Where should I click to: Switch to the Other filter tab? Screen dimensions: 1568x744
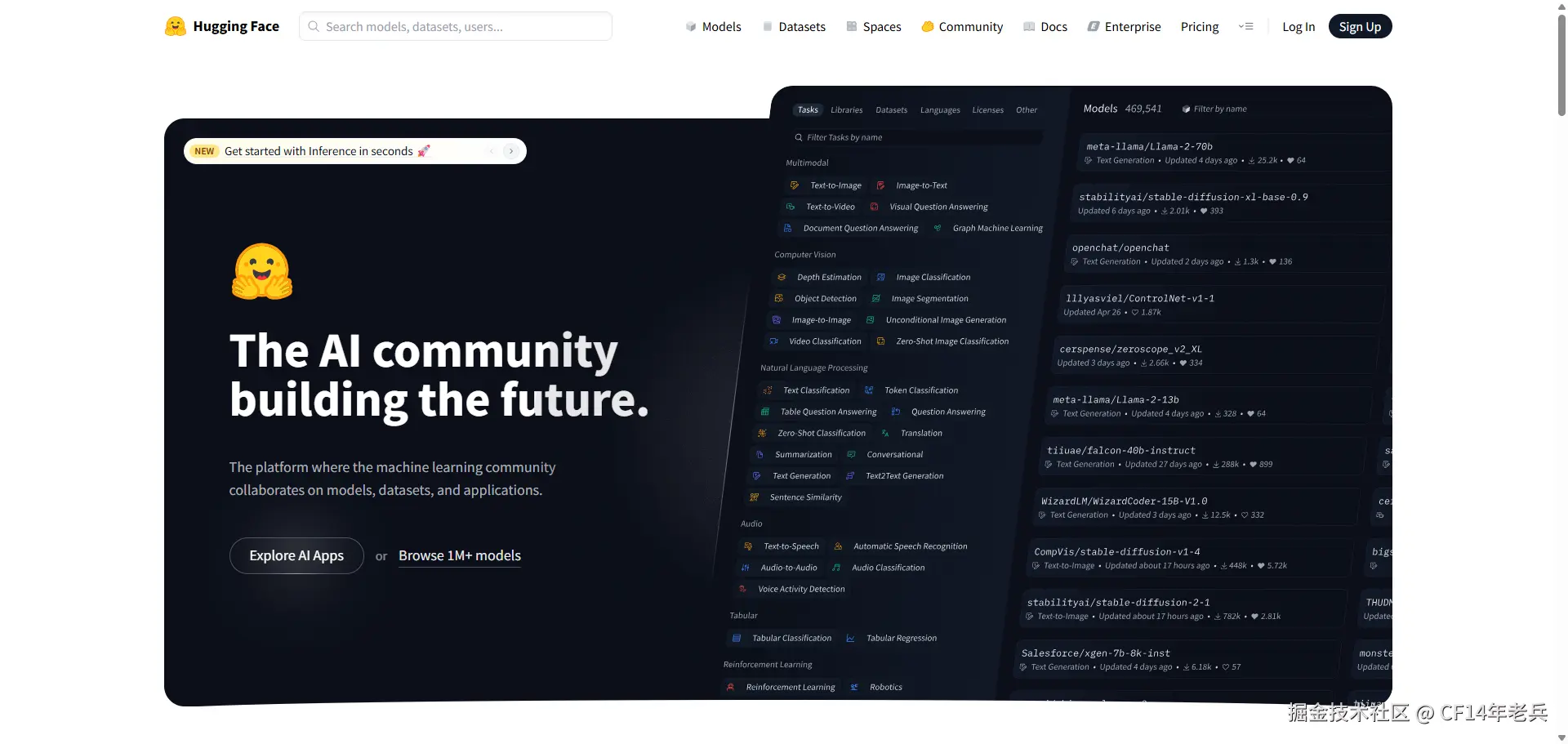click(1027, 110)
